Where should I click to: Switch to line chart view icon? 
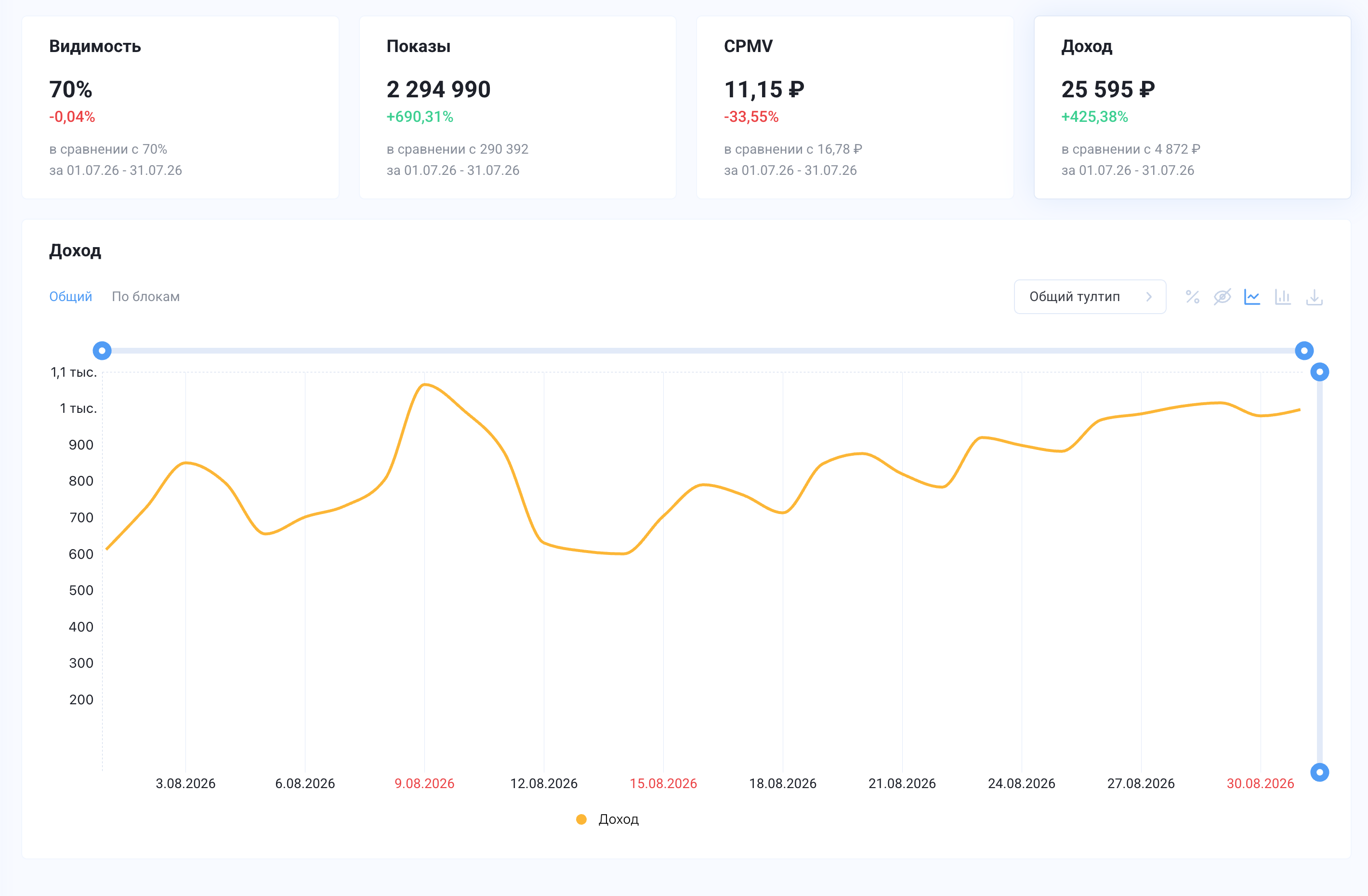pyautogui.click(x=1252, y=297)
